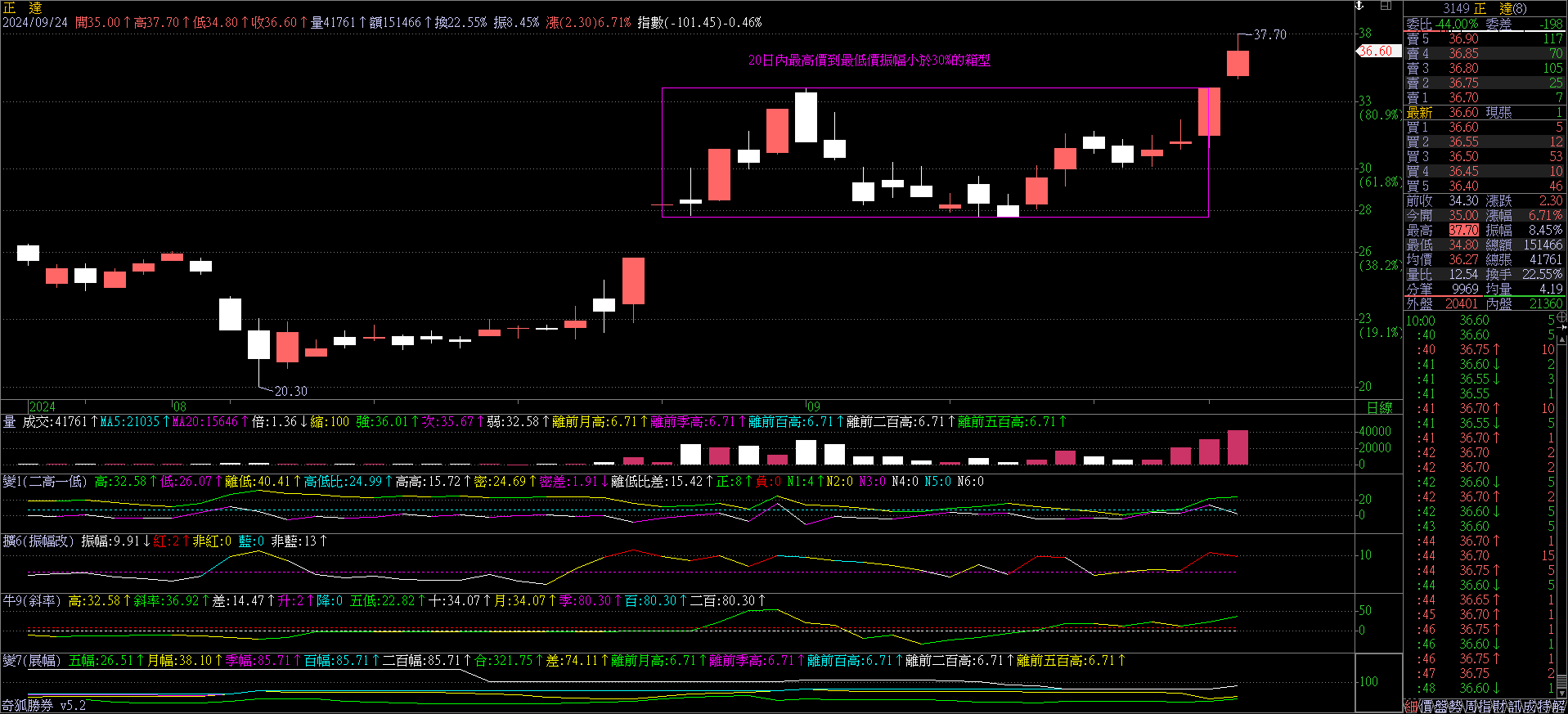
Task: Open the 價 (price) tab
Action: [x=1425, y=706]
